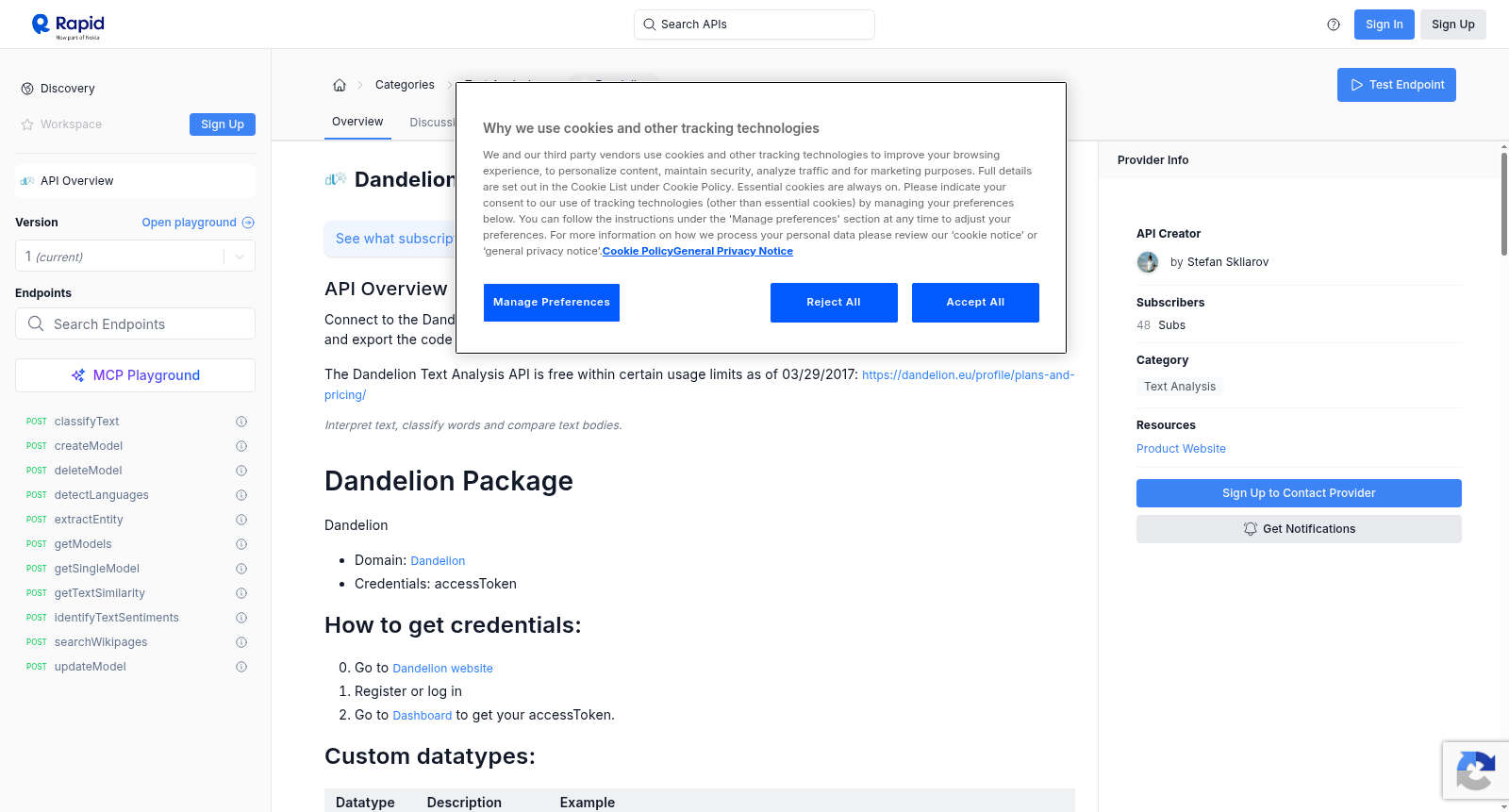This screenshot has height=812, width=1509.
Task: Open the Dashboard link
Action: click(422, 716)
